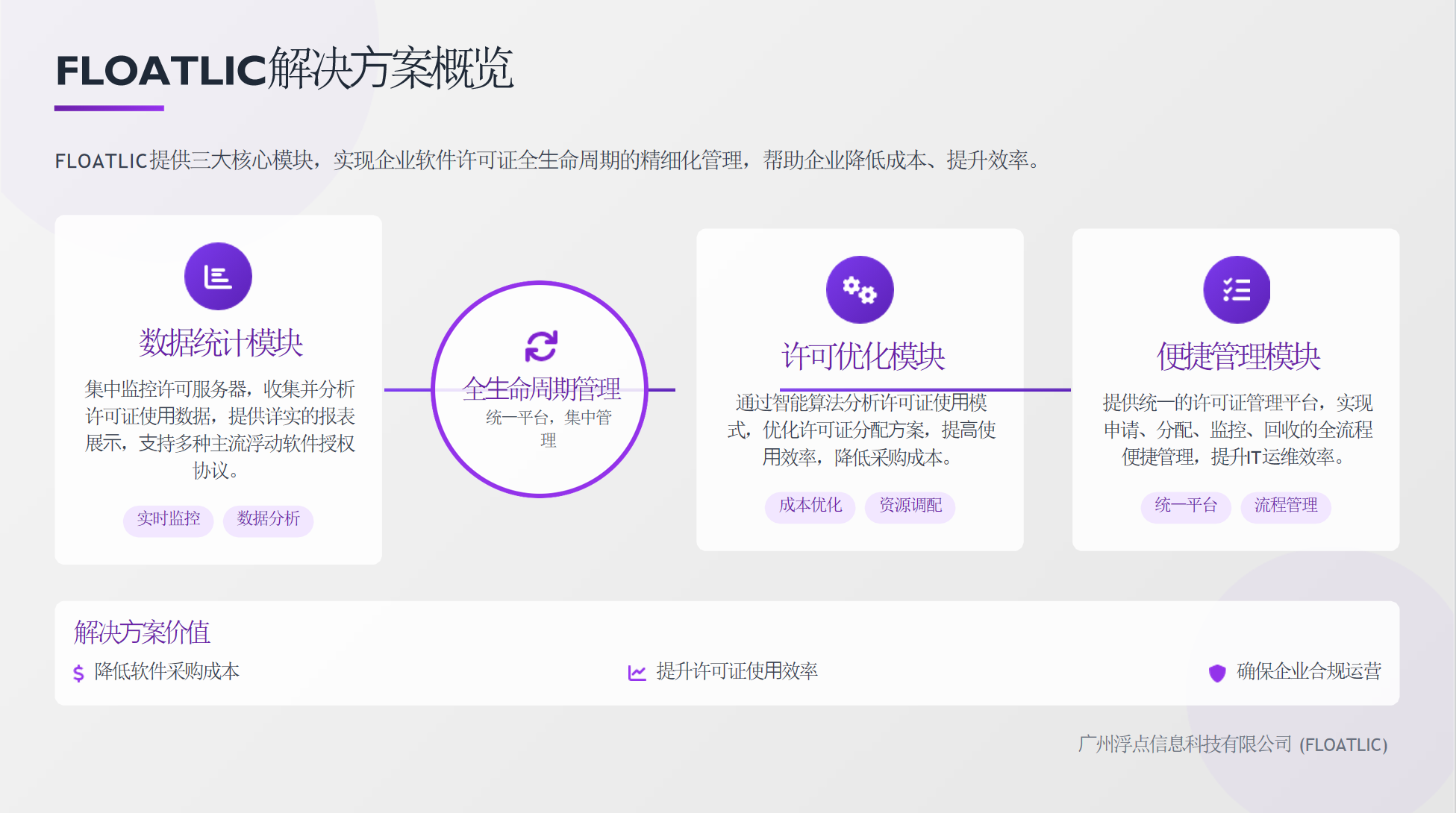
Task: Click the dollar sign icon beside 降低软件采购成本
Action: point(78,674)
